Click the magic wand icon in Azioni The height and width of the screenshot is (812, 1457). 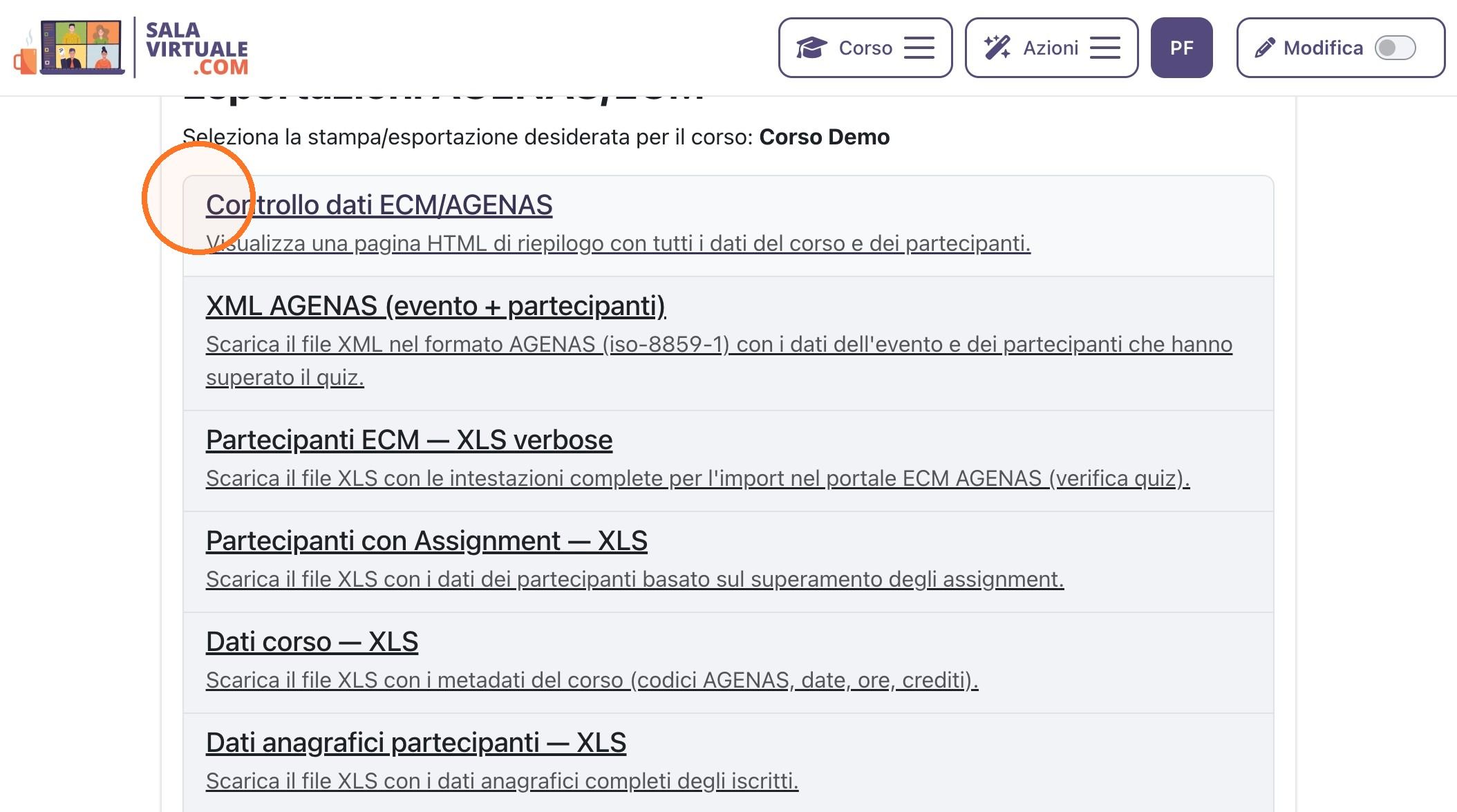point(997,48)
